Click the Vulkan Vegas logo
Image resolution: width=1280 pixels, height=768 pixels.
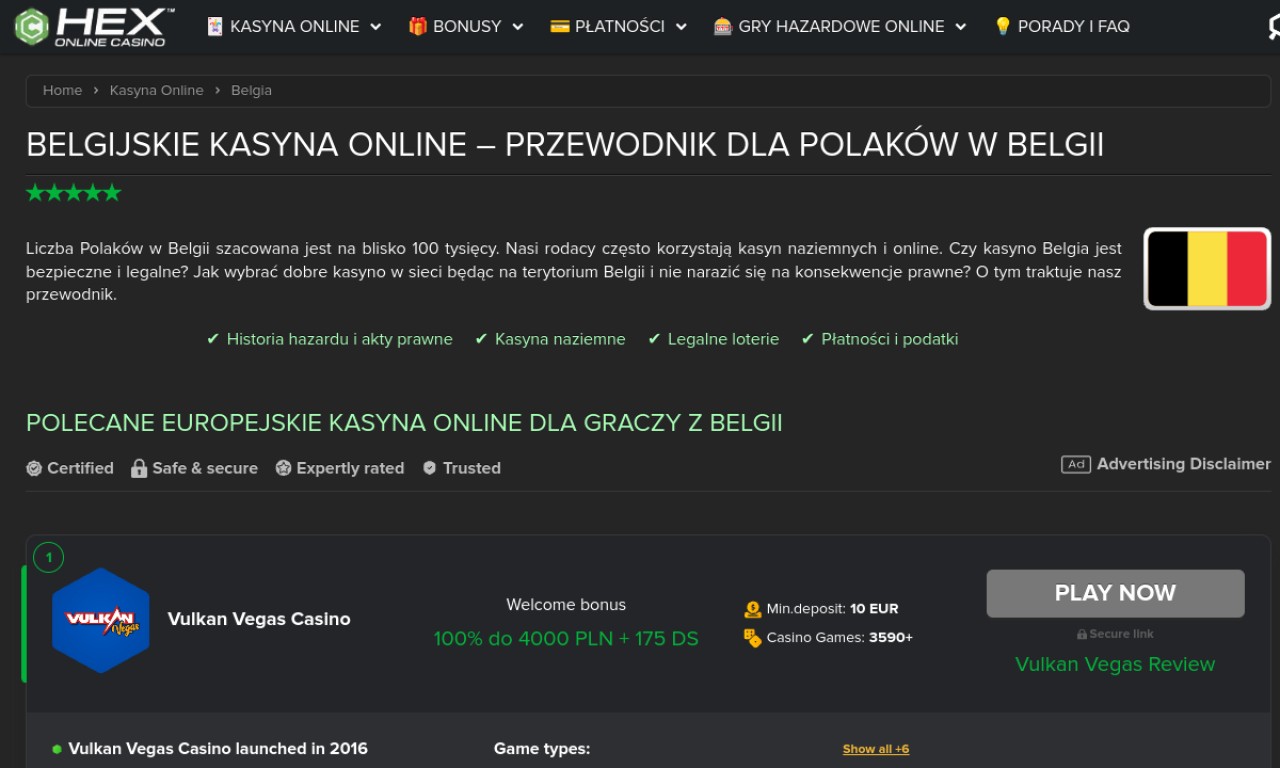pyautogui.click(x=101, y=620)
